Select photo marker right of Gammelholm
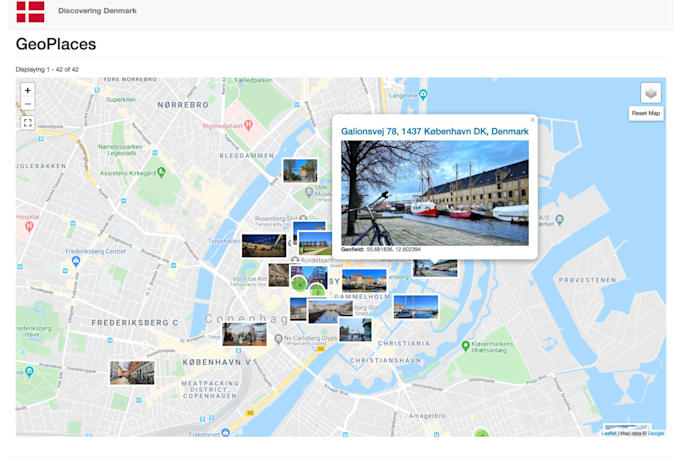 click(415, 306)
